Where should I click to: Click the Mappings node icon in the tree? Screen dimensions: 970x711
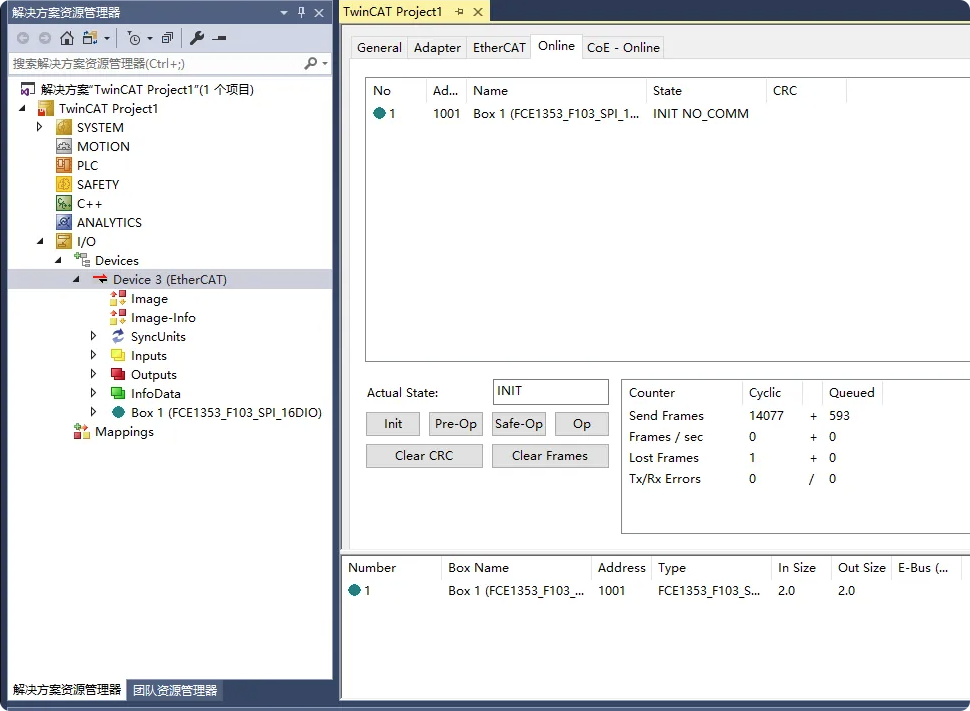[x=82, y=432]
